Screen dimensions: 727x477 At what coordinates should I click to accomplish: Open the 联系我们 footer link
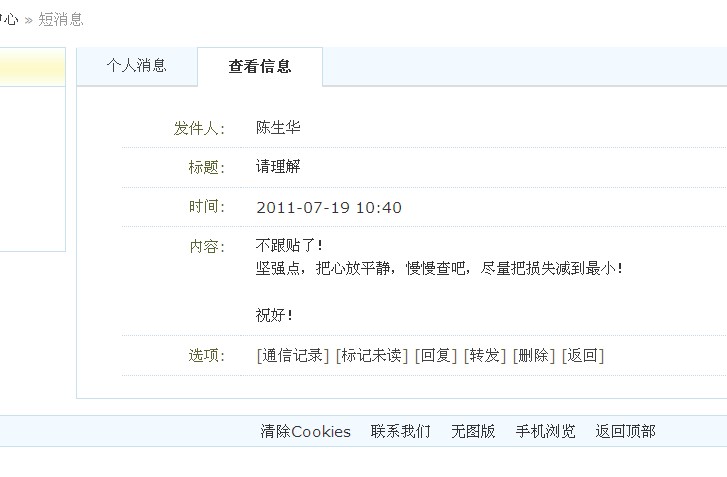tap(401, 432)
